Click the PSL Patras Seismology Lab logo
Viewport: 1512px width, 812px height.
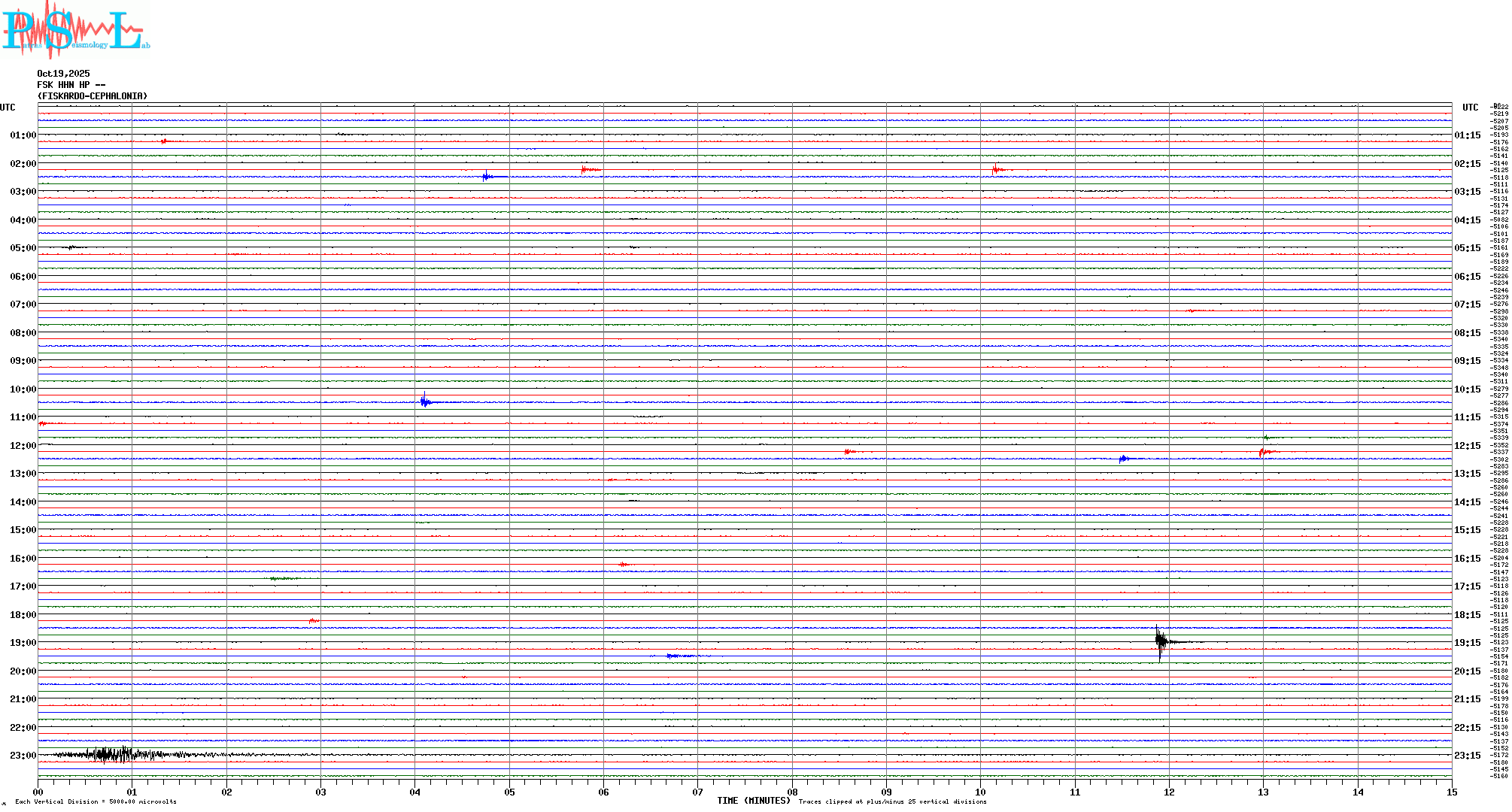[75, 30]
